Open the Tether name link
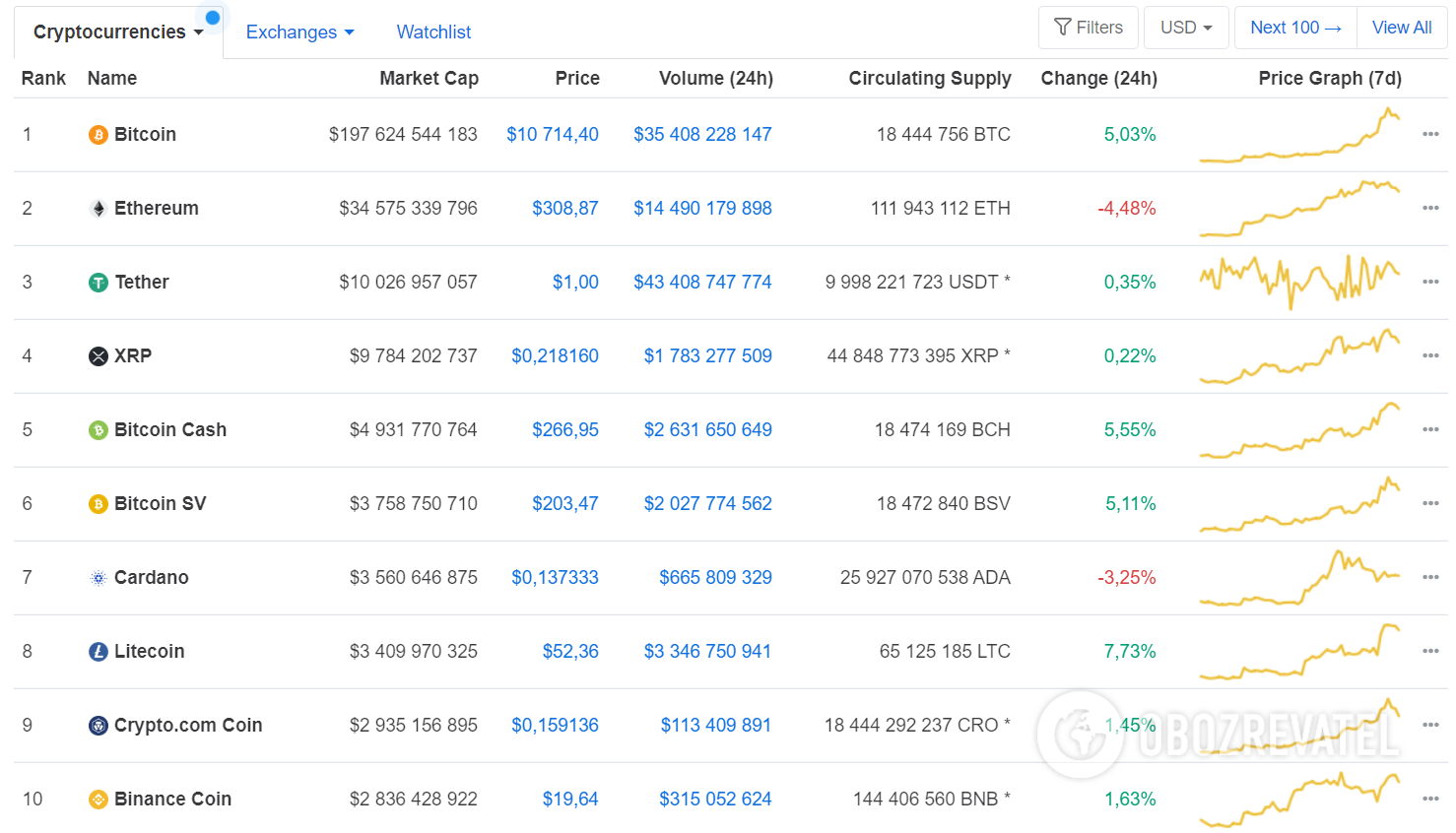Image resolution: width=1456 pixels, height=833 pixels. click(x=142, y=282)
